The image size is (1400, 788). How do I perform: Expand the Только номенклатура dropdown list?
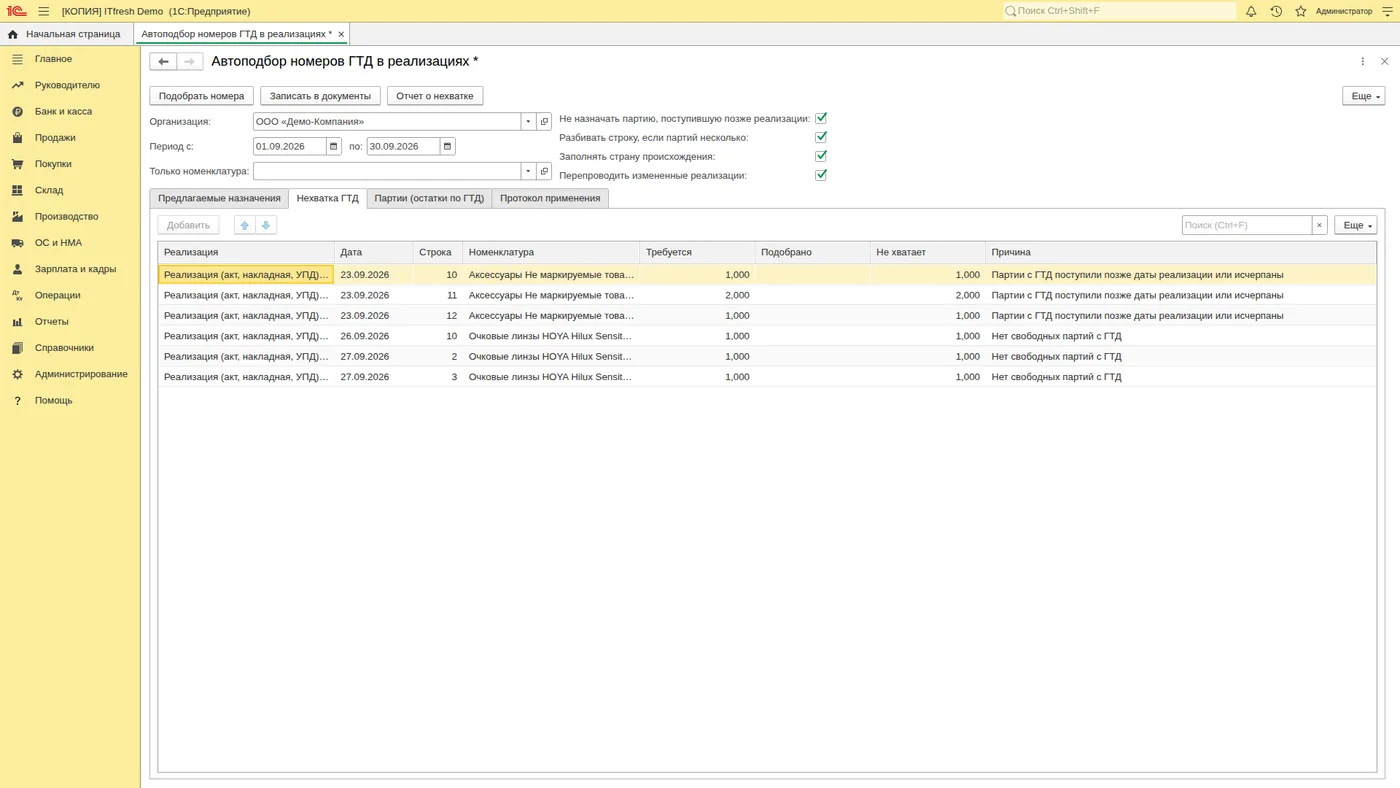click(528, 171)
